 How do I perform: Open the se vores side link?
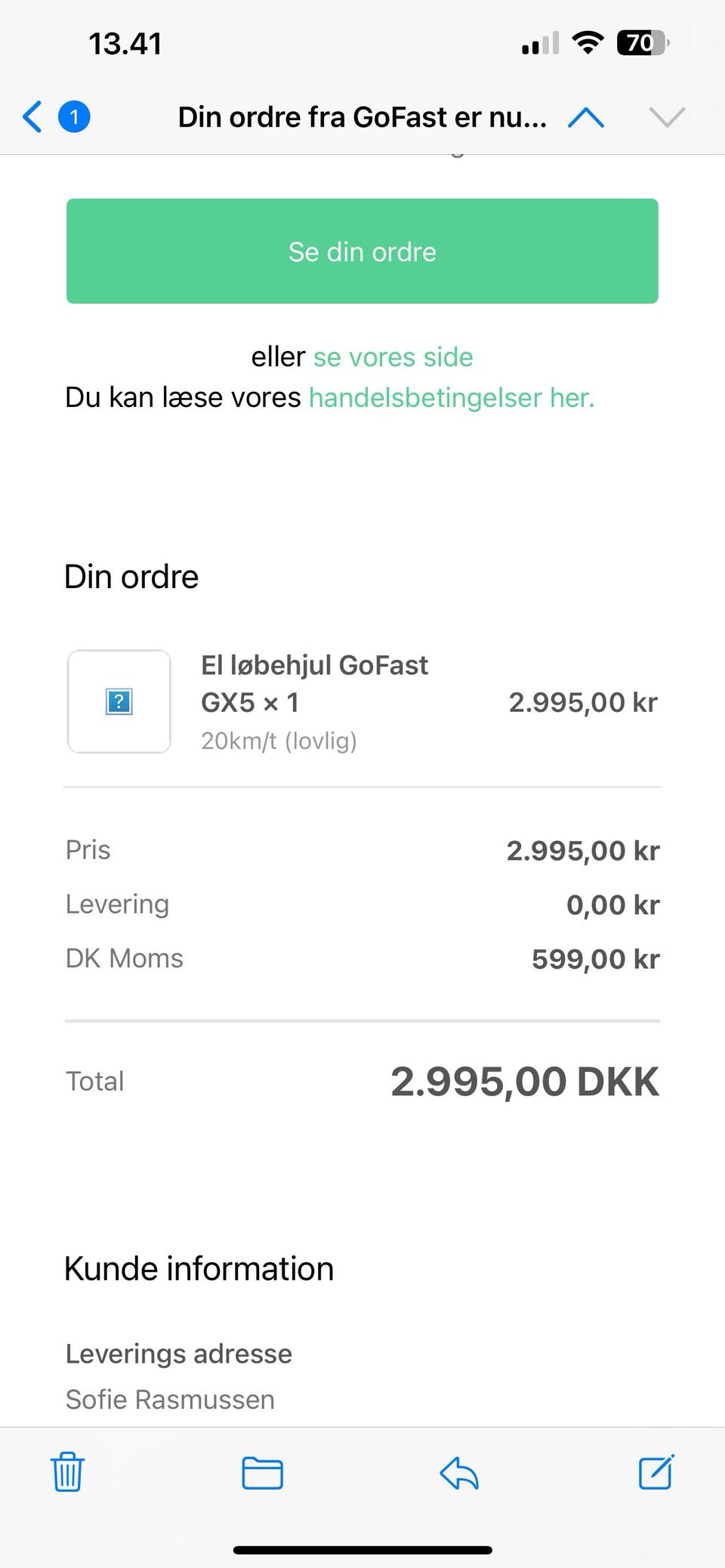[393, 357]
